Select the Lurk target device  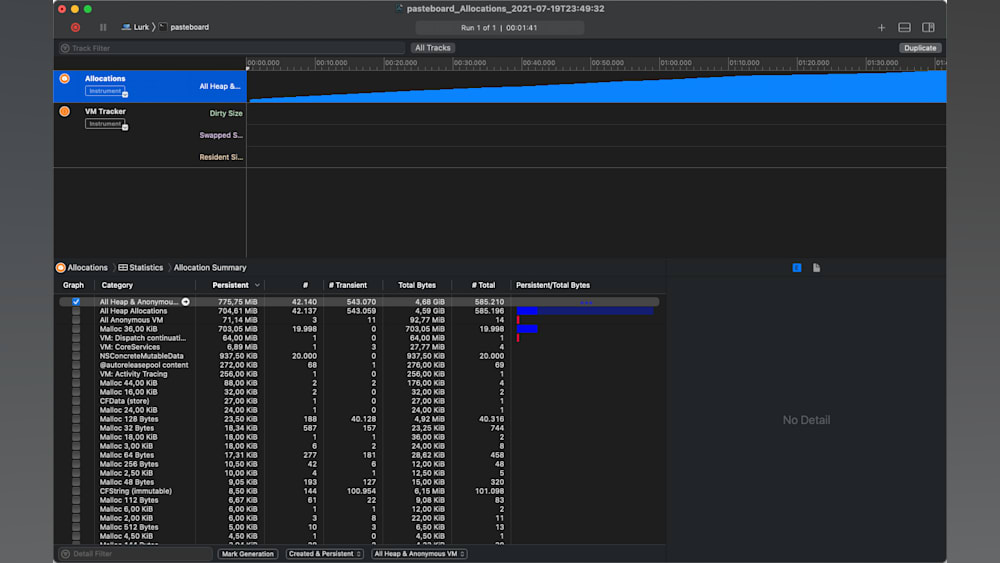tap(135, 27)
